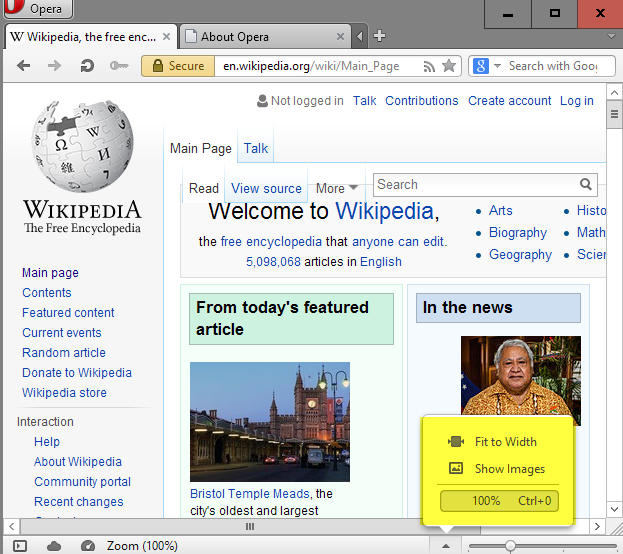Viewport: 623px width, 554px height.
Task: Click the Back navigation arrow
Action: 24,66
